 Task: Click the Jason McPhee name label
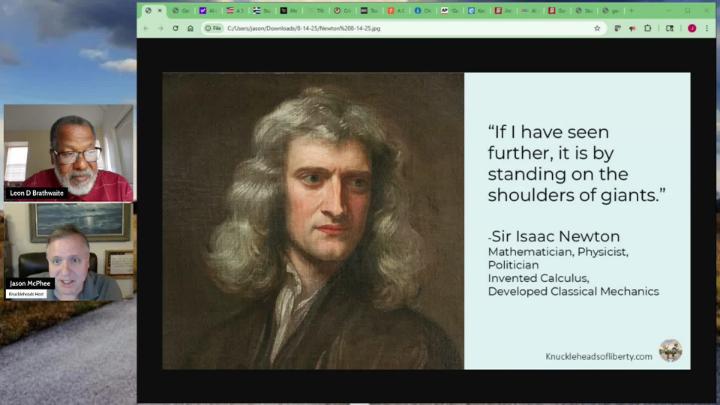point(30,283)
